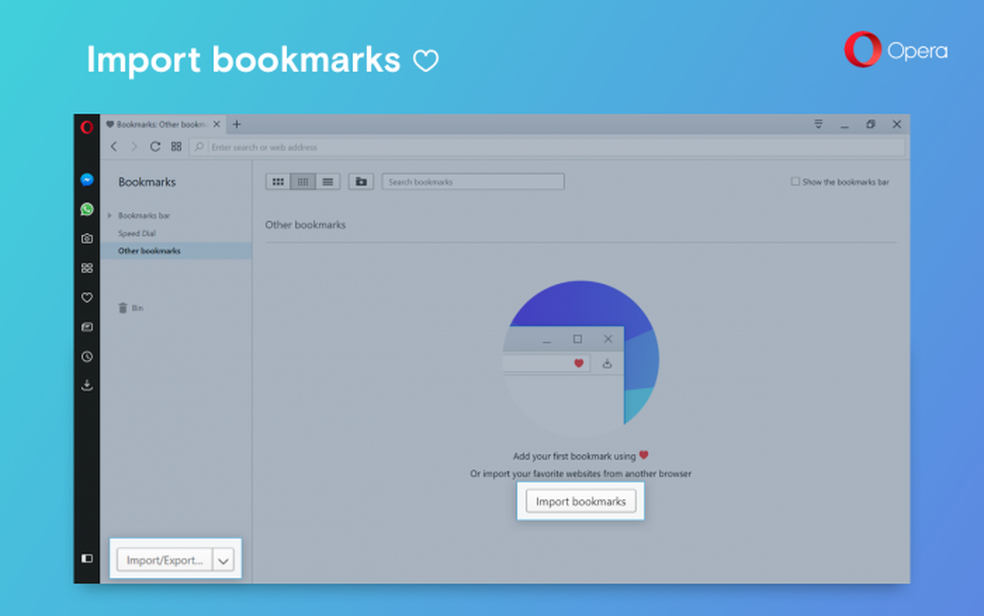
Task: Open the Import/Export dropdown arrow
Action: 223,560
